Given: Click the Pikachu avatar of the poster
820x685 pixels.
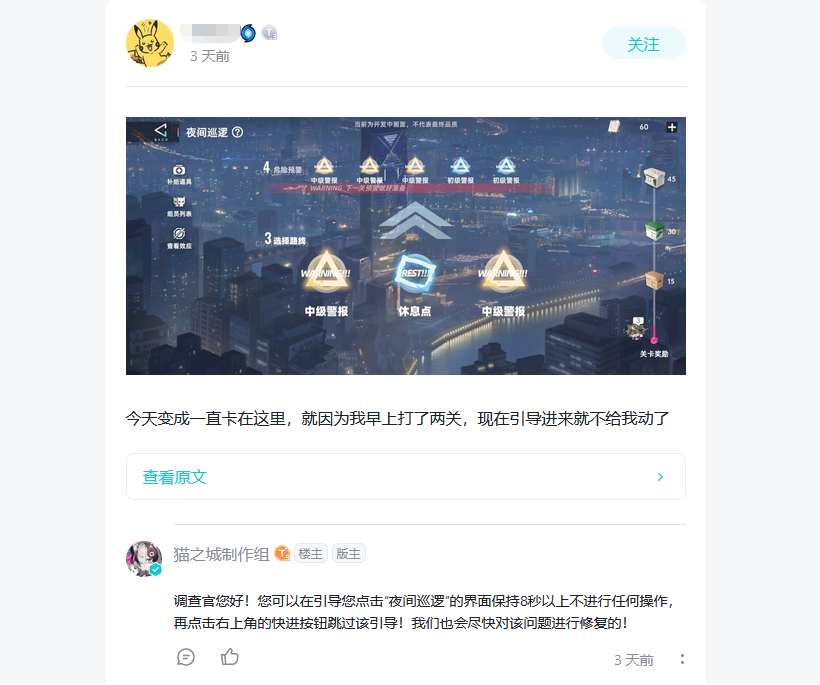Looking at the screenshot, I should click(150, 43).
